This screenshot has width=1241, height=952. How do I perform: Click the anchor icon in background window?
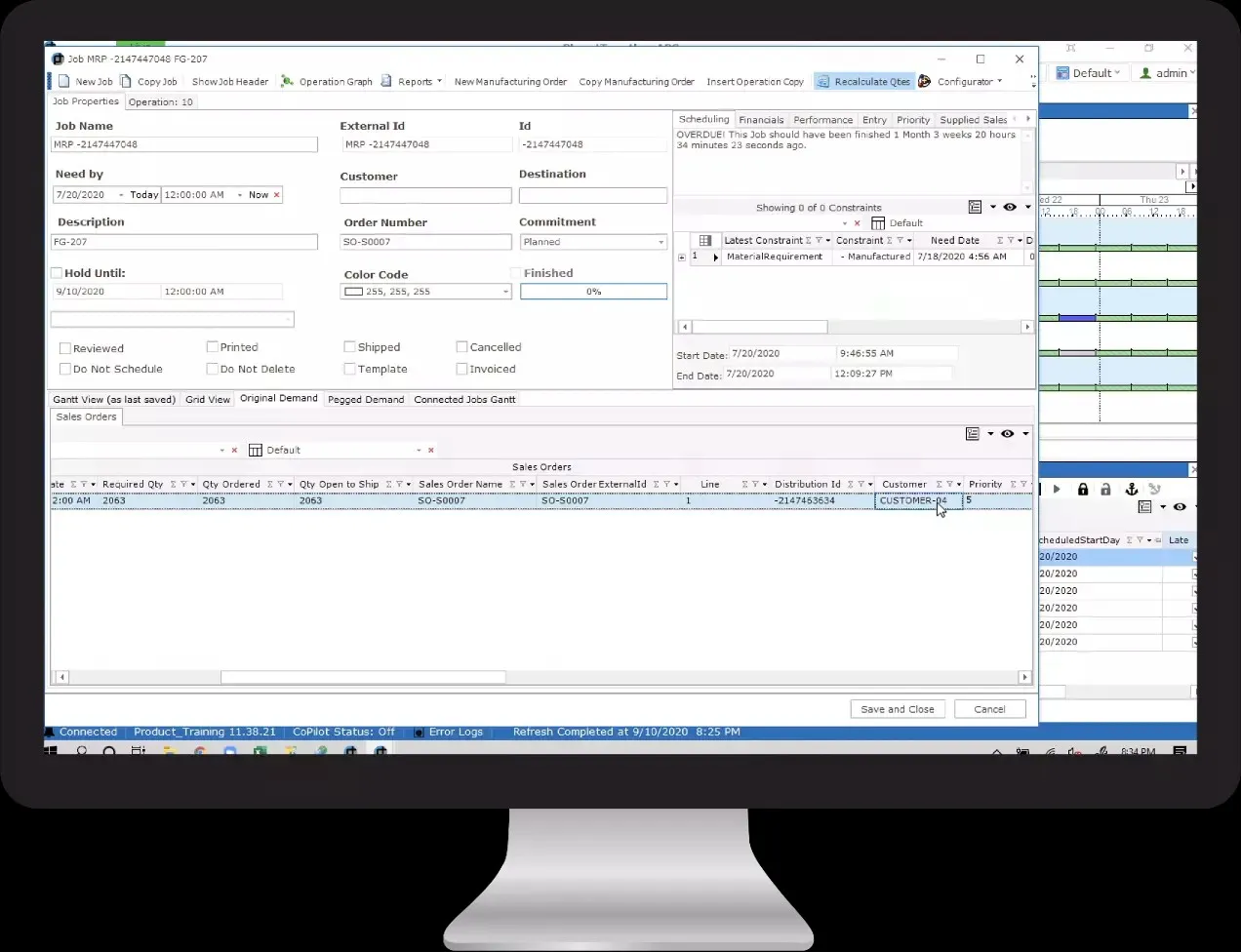click(x=1131, y=489)
